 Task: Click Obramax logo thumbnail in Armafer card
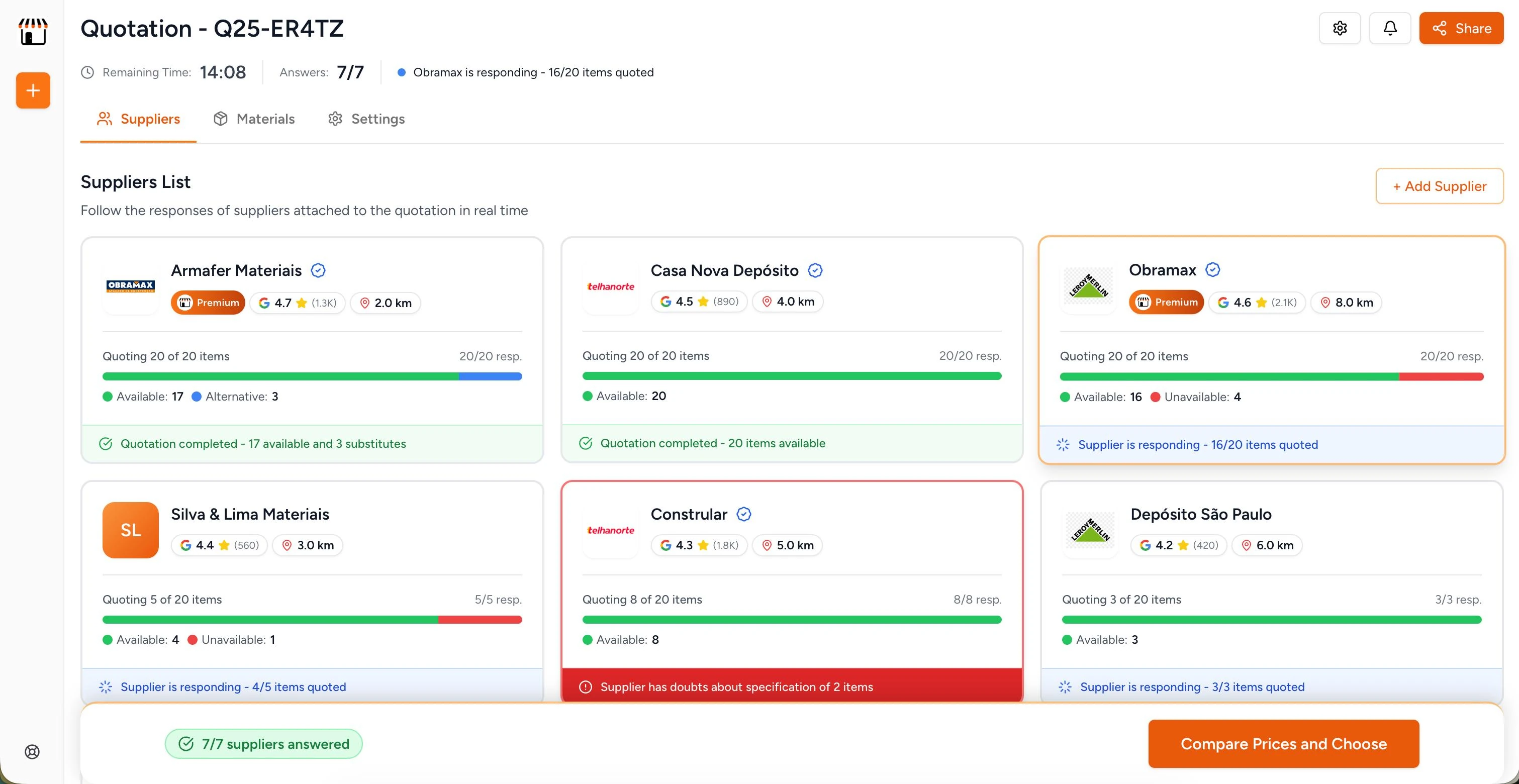[130, 286]
